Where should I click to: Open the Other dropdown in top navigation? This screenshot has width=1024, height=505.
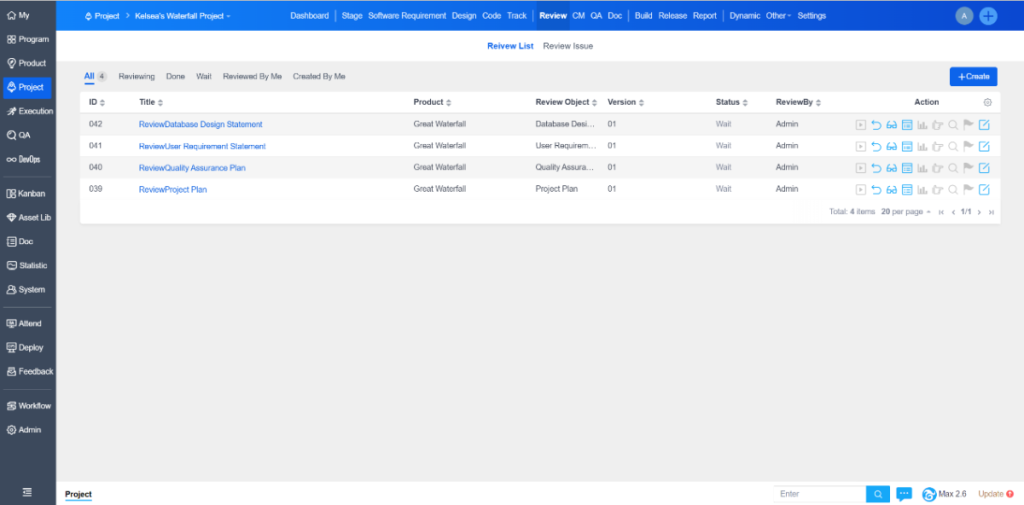[x=778, y=16]
